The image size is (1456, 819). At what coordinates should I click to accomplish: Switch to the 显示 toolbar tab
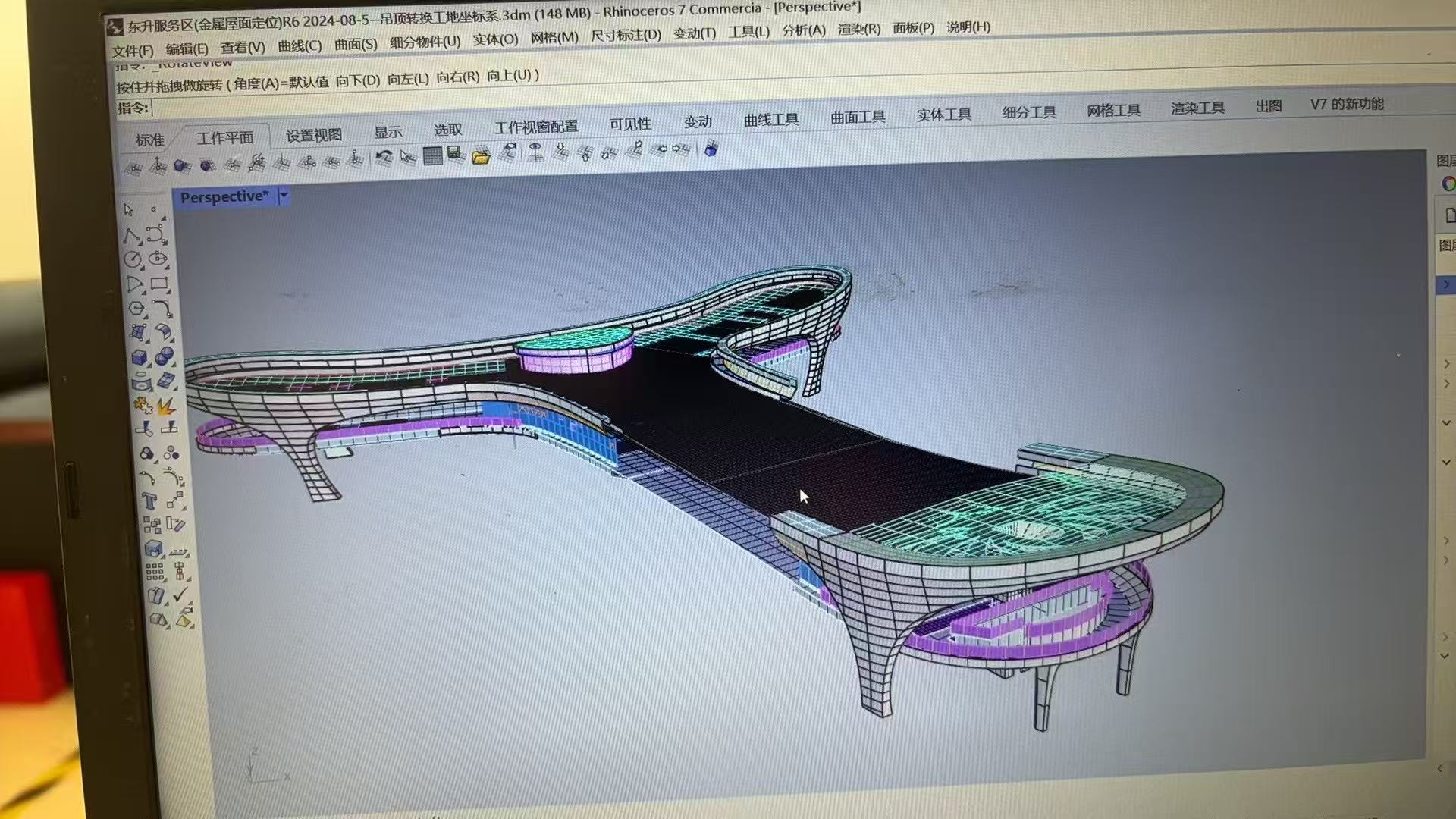[388, 132]
